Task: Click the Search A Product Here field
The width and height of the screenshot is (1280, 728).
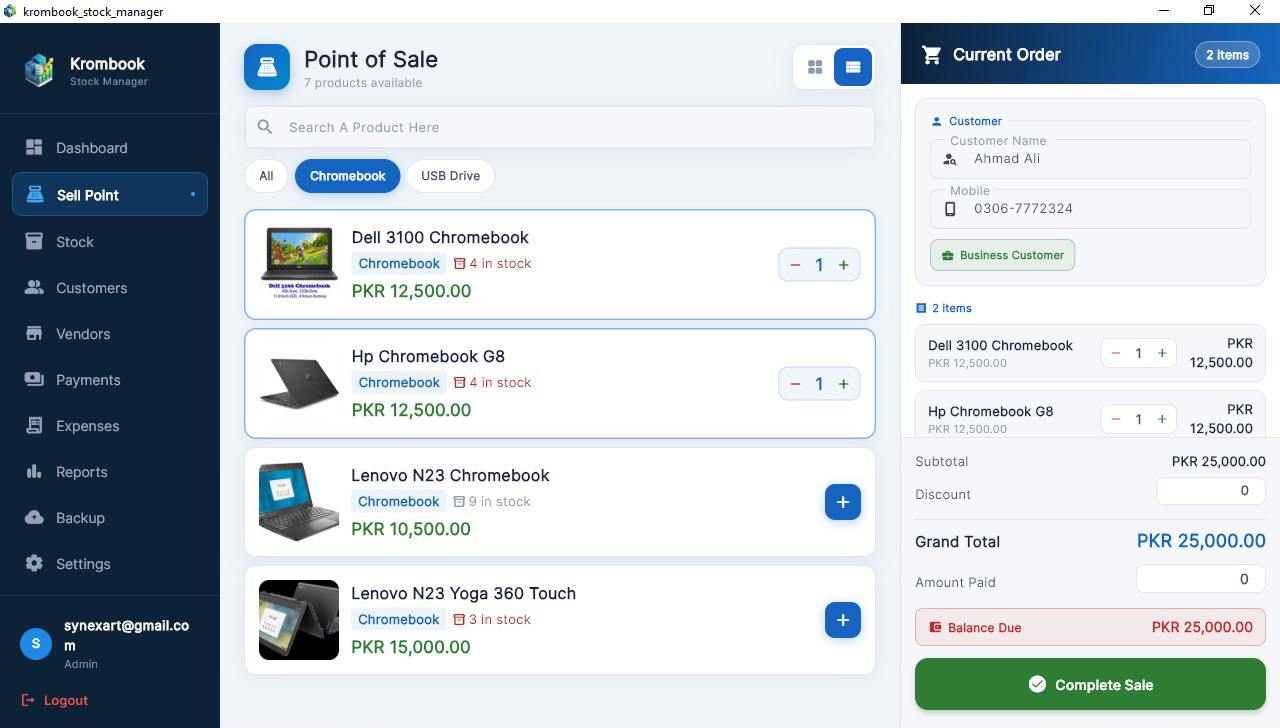Action: pyautogui.click(x=560, y=128)
